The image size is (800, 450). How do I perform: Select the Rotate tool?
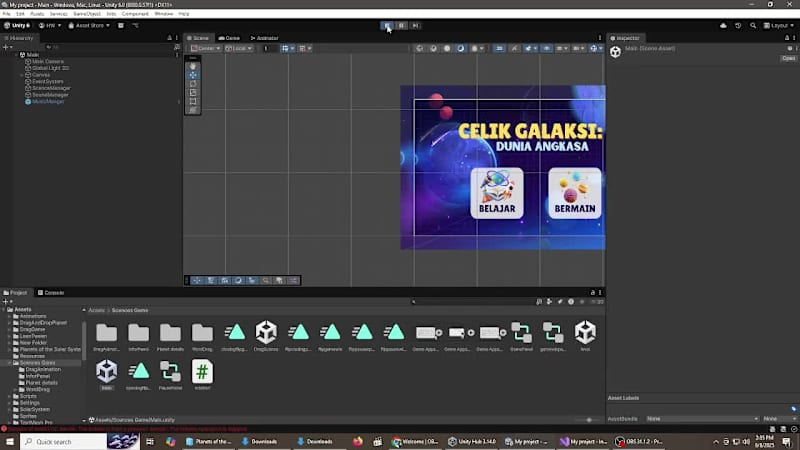pos(193,84)
